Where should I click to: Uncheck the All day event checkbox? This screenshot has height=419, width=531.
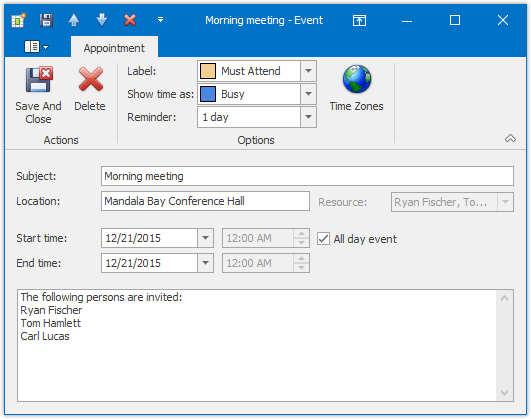tap(323, 239)
